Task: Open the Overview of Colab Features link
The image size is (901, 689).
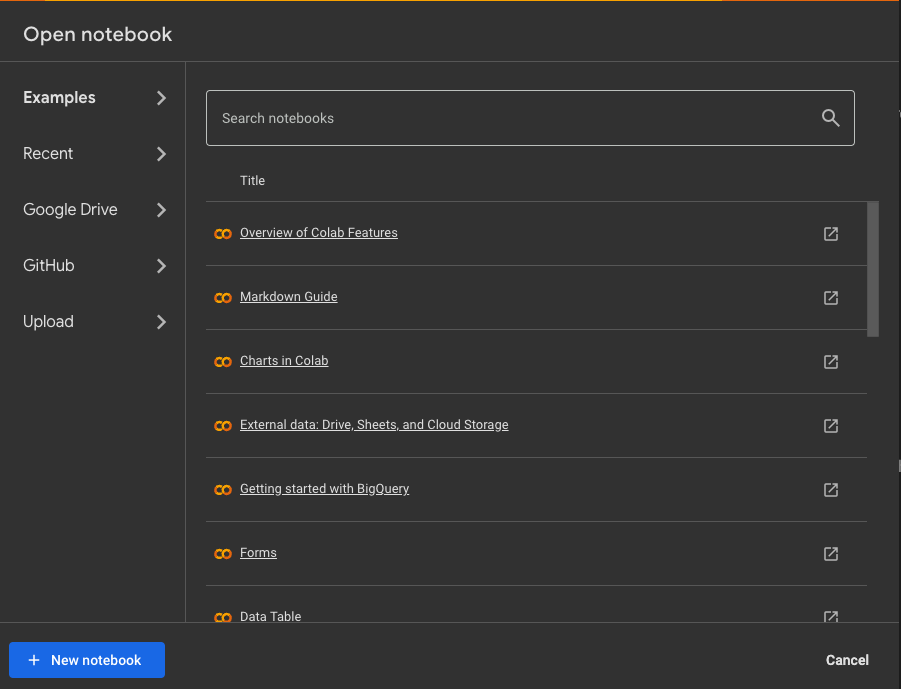Action: tap(318, 233)
